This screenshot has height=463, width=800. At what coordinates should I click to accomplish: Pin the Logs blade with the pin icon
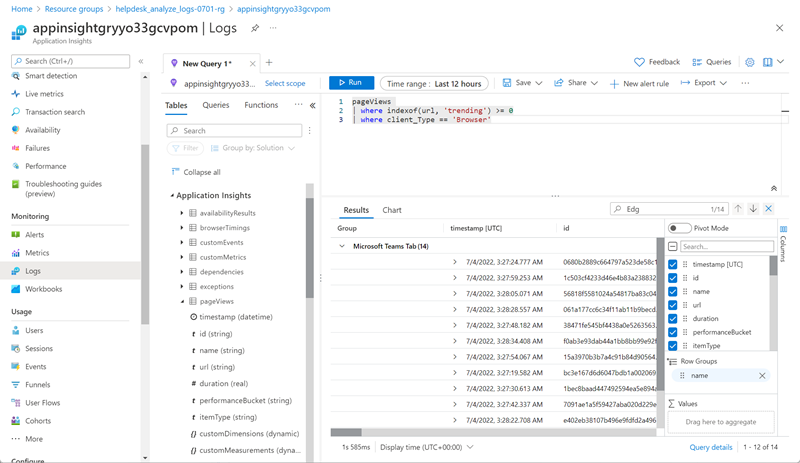tap(255, 28)
